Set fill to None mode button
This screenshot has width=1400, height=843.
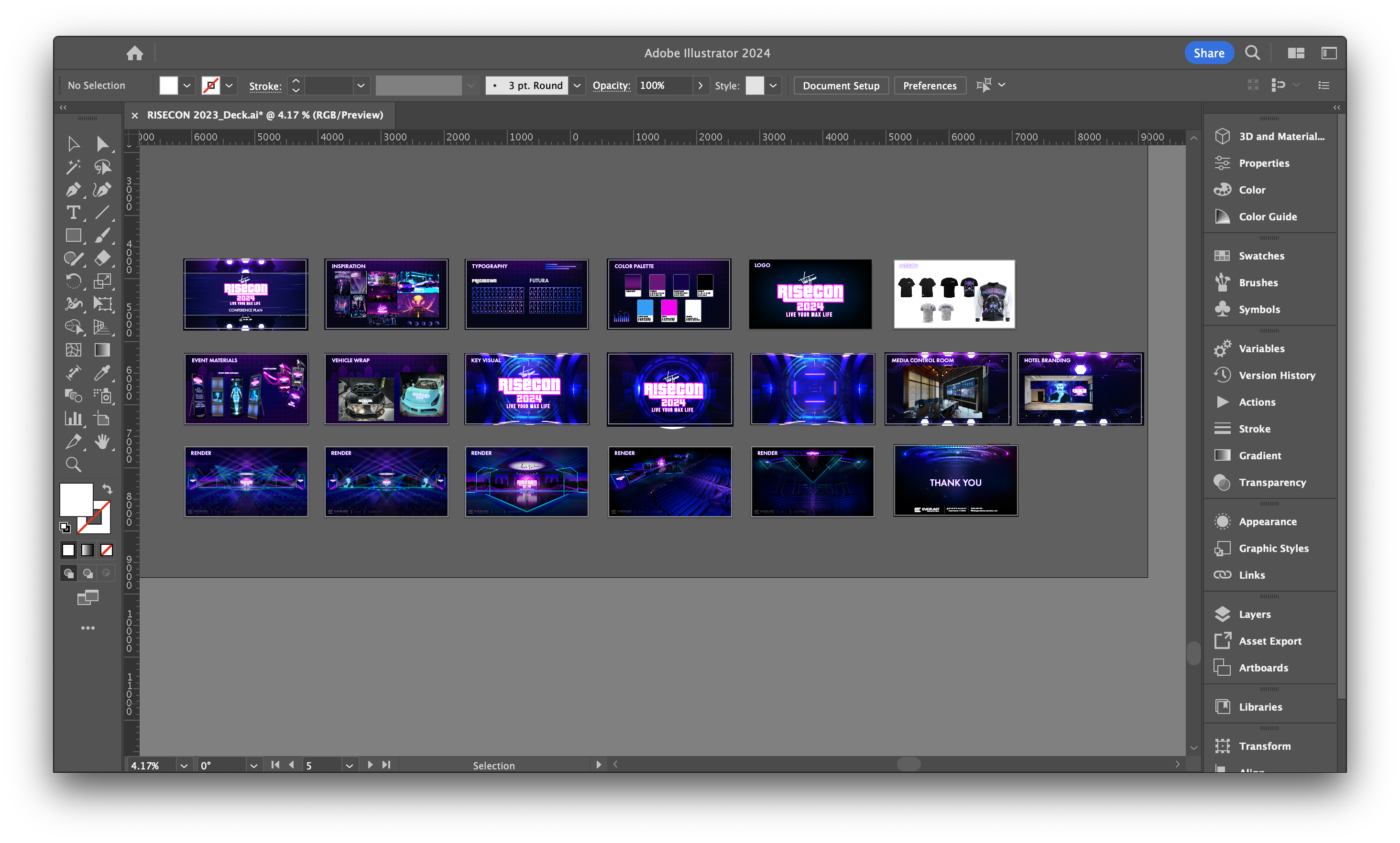pyautogui.click(x=106, y=551)
